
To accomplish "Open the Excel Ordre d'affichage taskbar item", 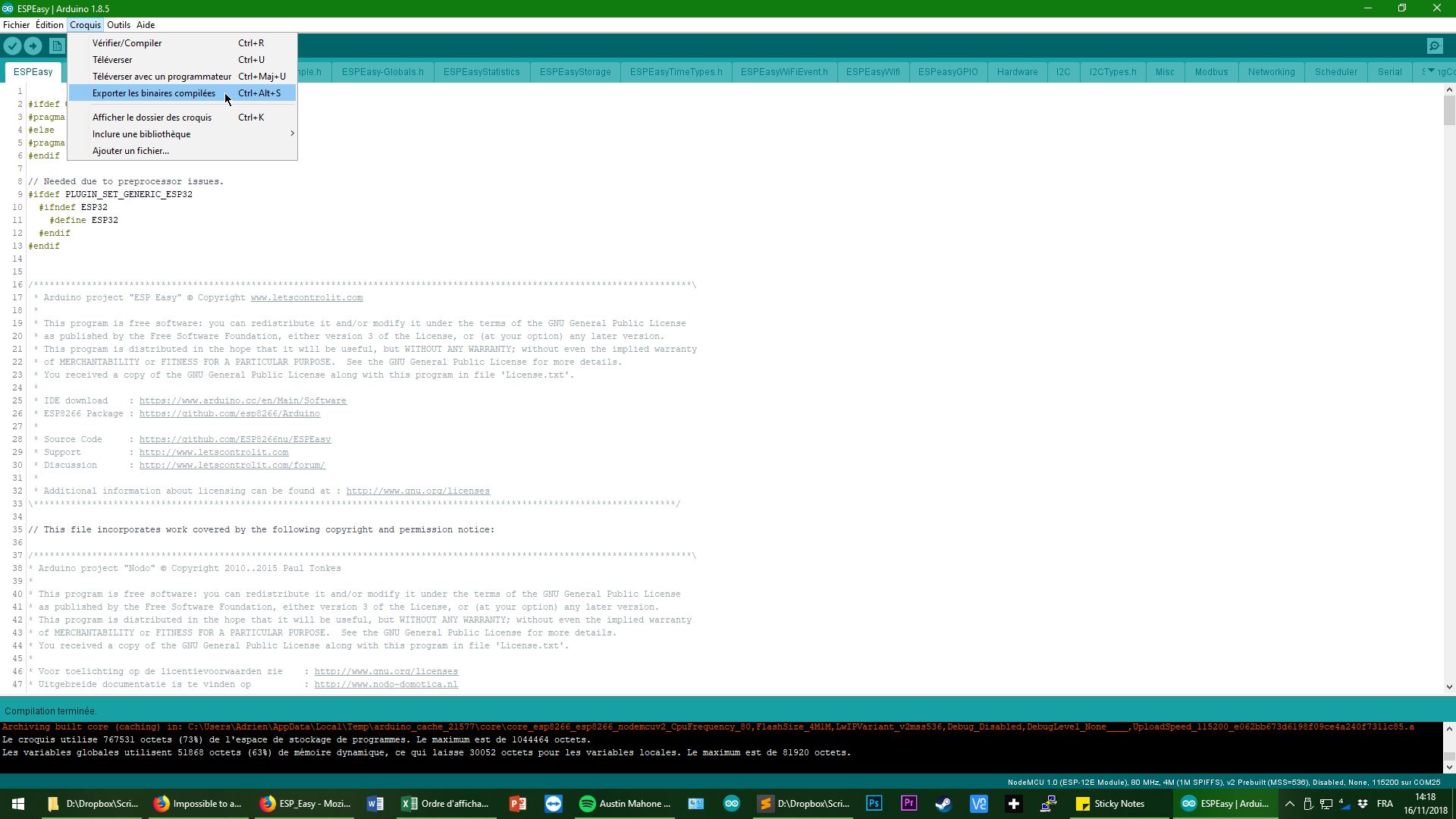I will tap(446, 804).
